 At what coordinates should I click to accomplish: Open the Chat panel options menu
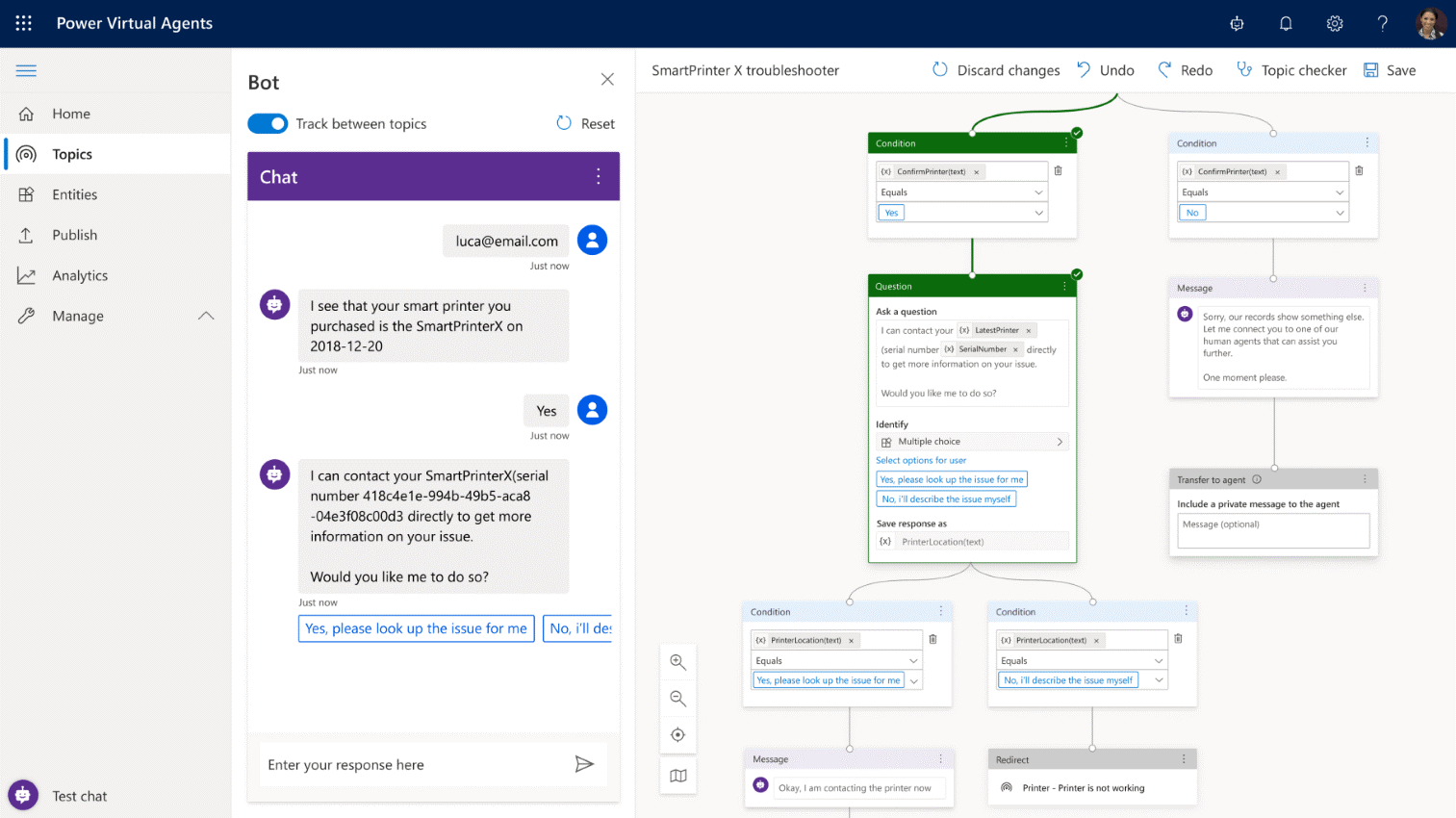coord(598,176)
